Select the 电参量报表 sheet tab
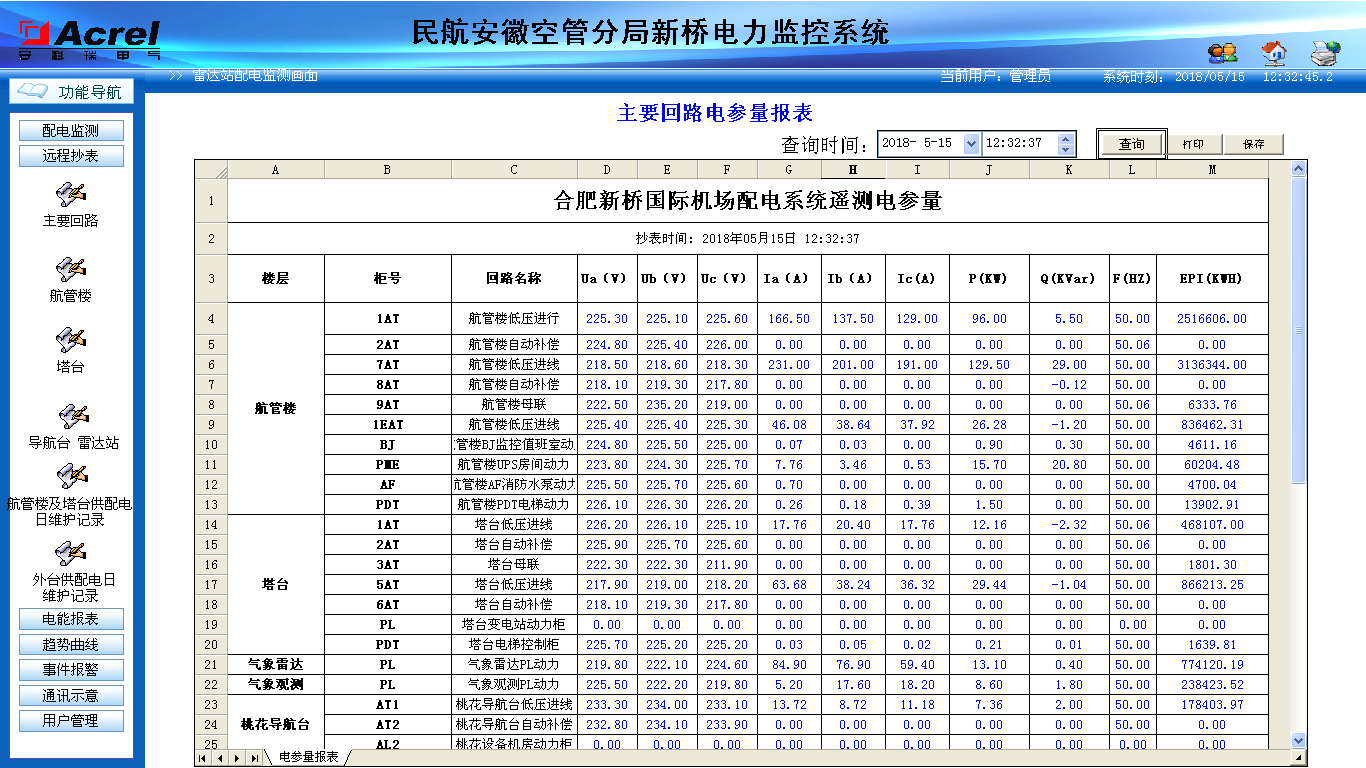Image resolution: width=1366 pixels, height=768 pixels. click(308, 757)
